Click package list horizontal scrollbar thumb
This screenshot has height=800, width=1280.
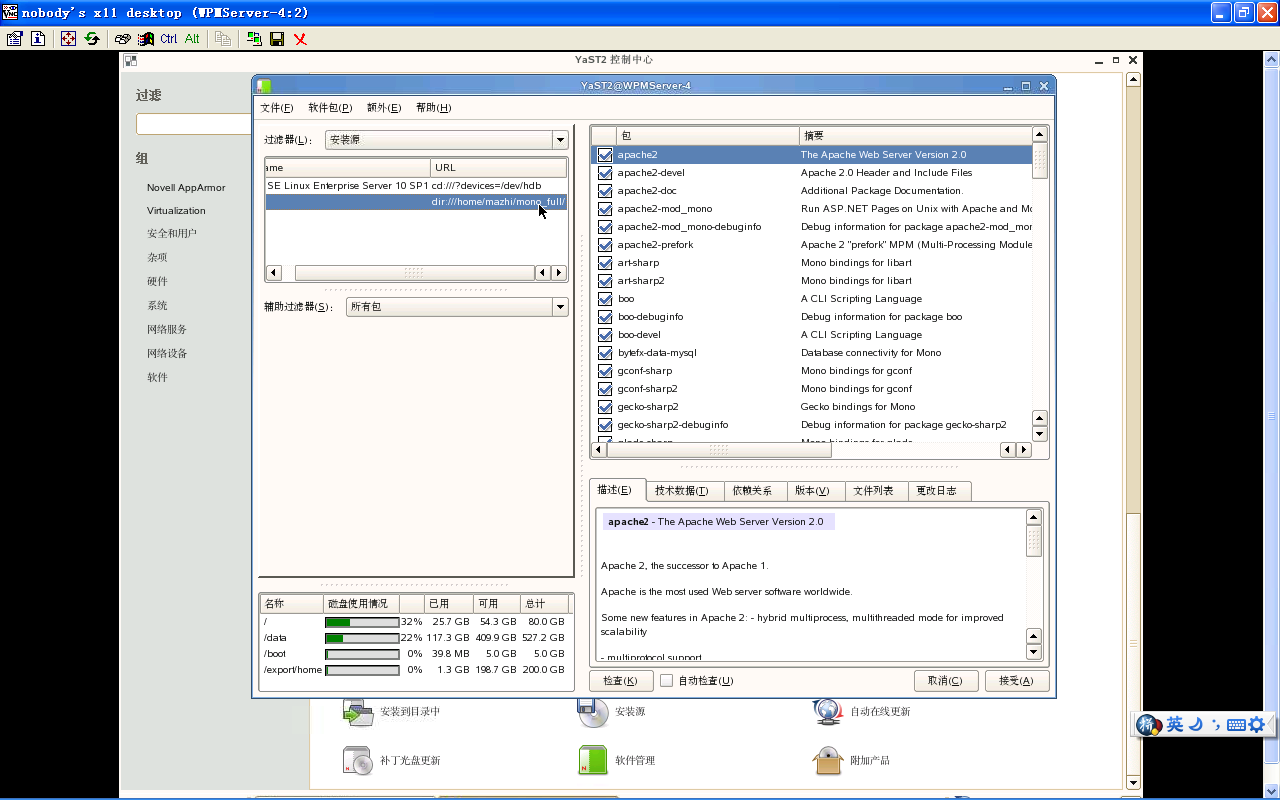pyautogui.click(x=719, y=450)
